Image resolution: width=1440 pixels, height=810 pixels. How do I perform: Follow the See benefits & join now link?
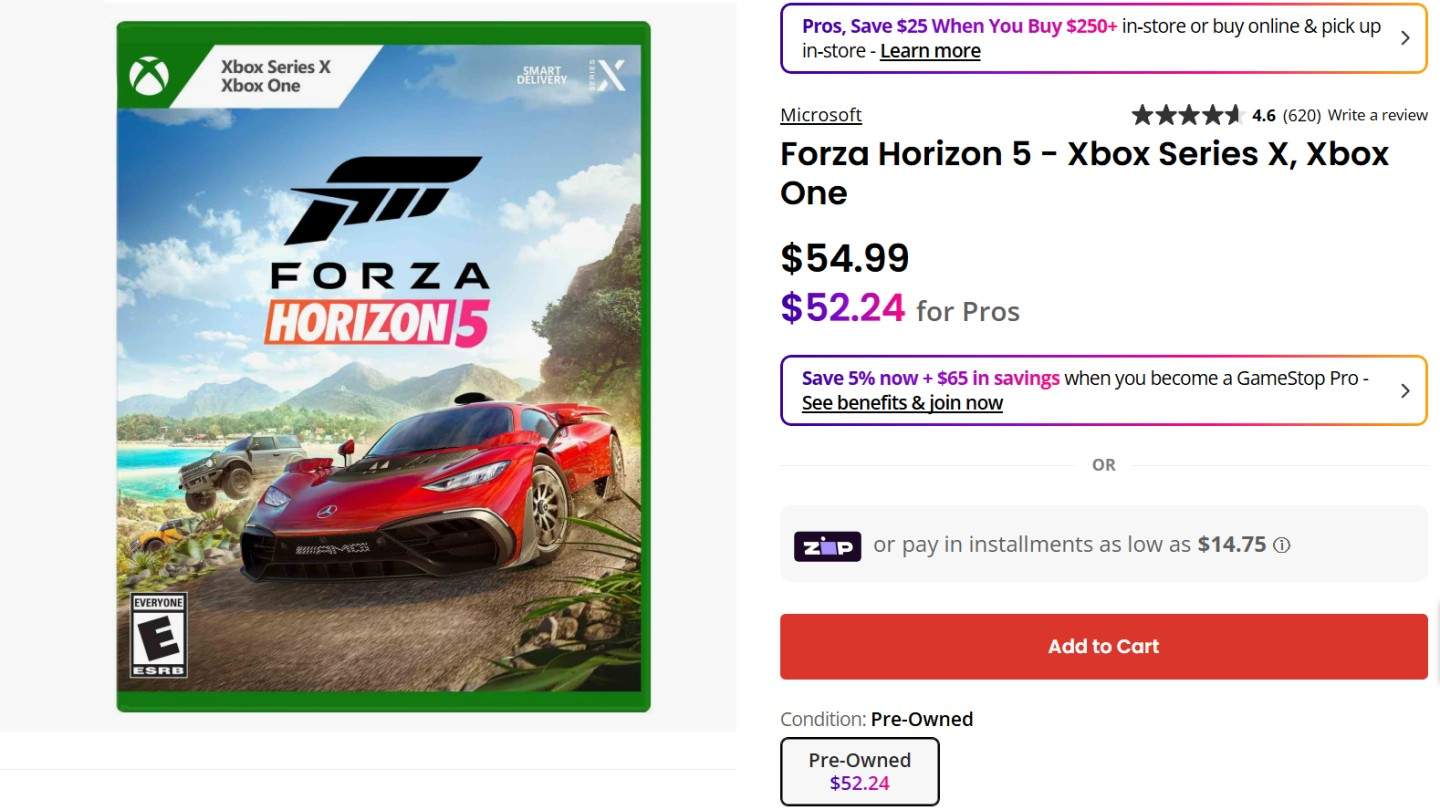[902, 403]
